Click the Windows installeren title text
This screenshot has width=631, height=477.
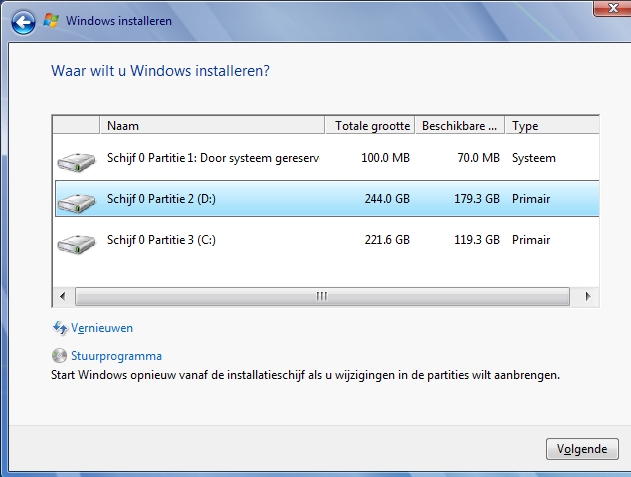coord(119,21)
